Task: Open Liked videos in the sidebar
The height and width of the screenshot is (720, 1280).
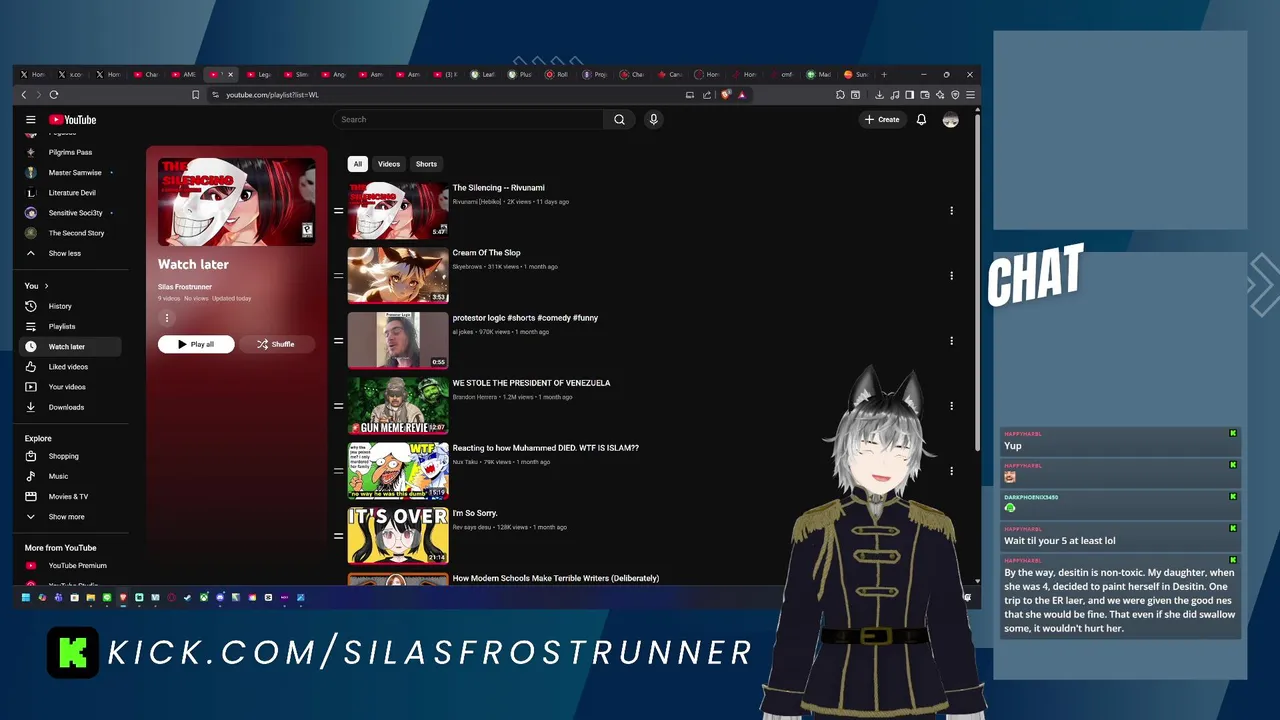Action: 68,367
